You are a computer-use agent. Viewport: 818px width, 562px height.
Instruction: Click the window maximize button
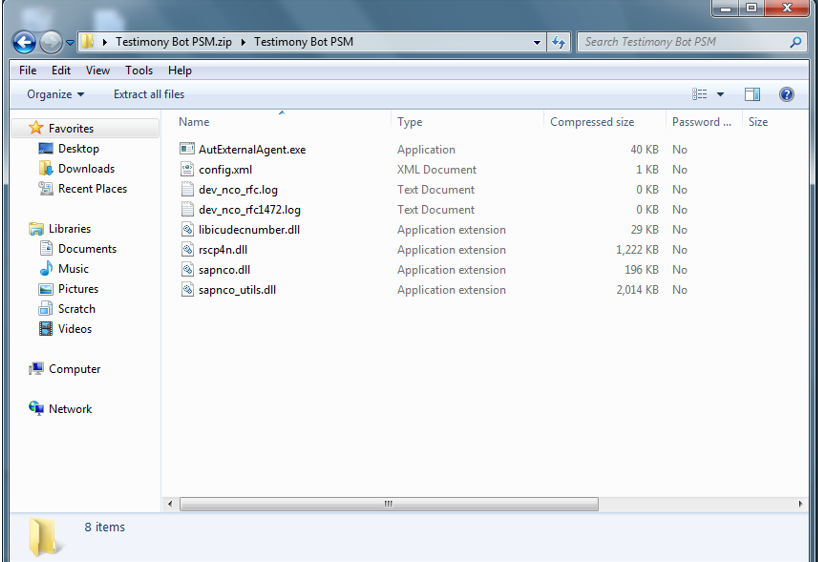click(x=752, y=7)
